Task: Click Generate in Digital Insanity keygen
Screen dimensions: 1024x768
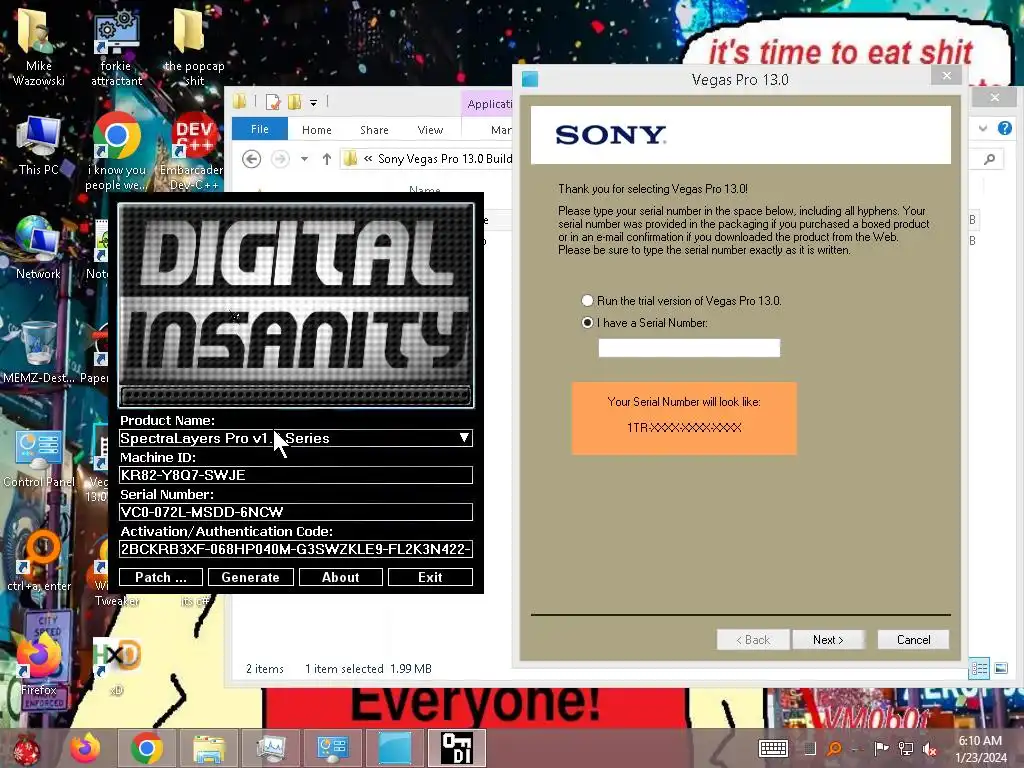Action: click(x=250, y=577)
